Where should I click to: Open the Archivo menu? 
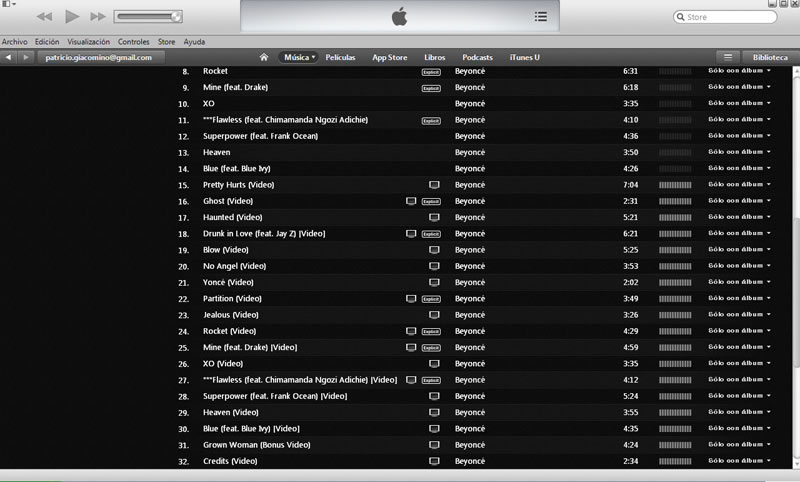tap(15, 42)
